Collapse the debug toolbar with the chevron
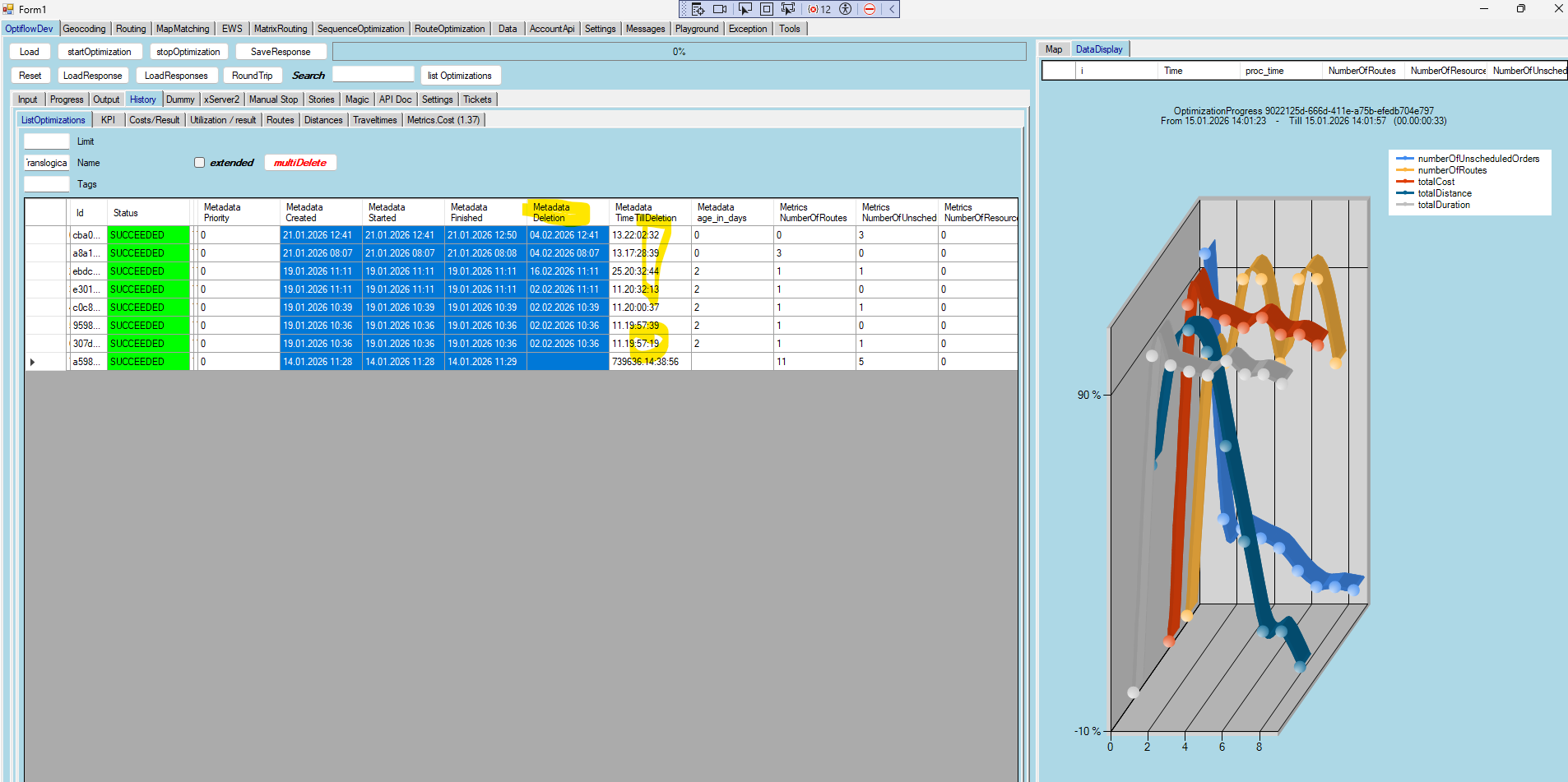Screen dimensions: 1568x782 coord(892,9)
